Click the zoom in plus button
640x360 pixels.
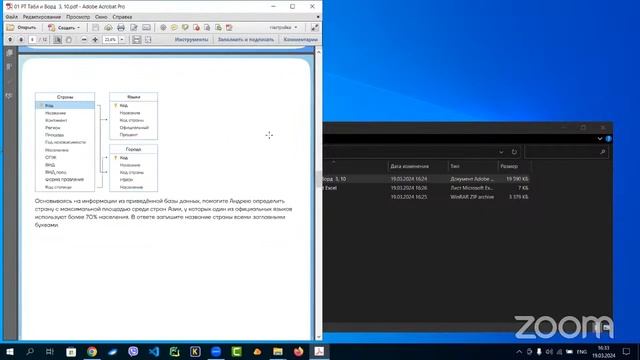coord(95,40)
